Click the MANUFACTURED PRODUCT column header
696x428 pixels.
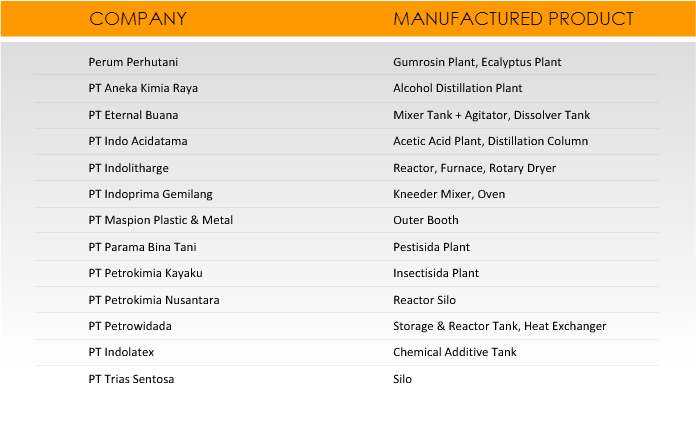tap(513, 19)
